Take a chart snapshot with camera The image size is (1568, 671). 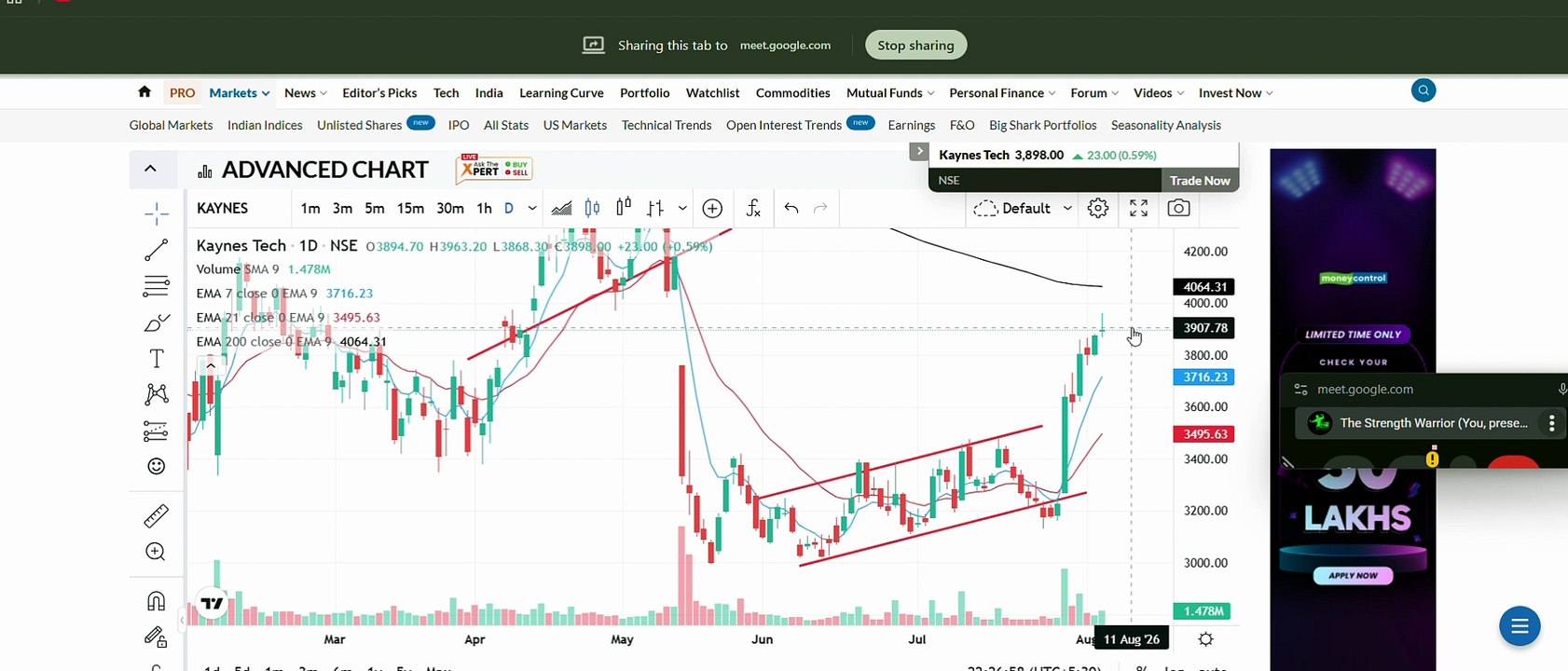point(1178,208)
